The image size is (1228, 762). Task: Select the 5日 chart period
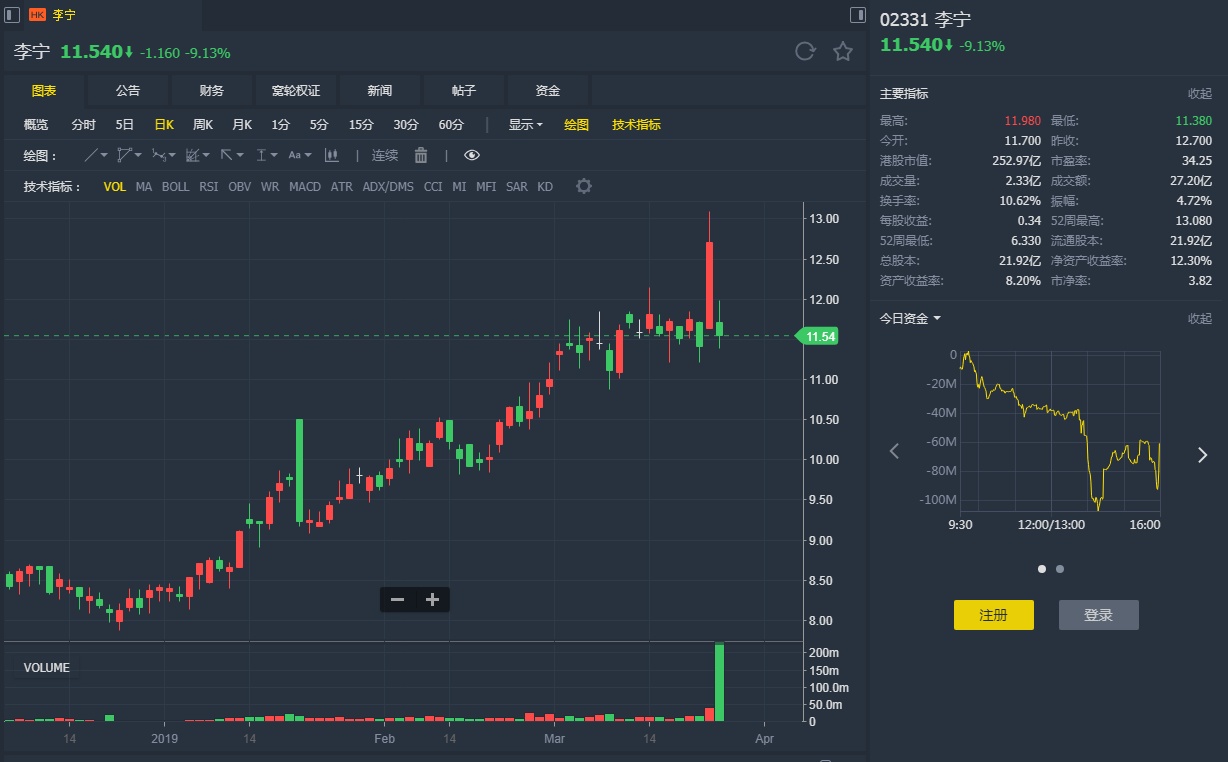click(125, 125)
